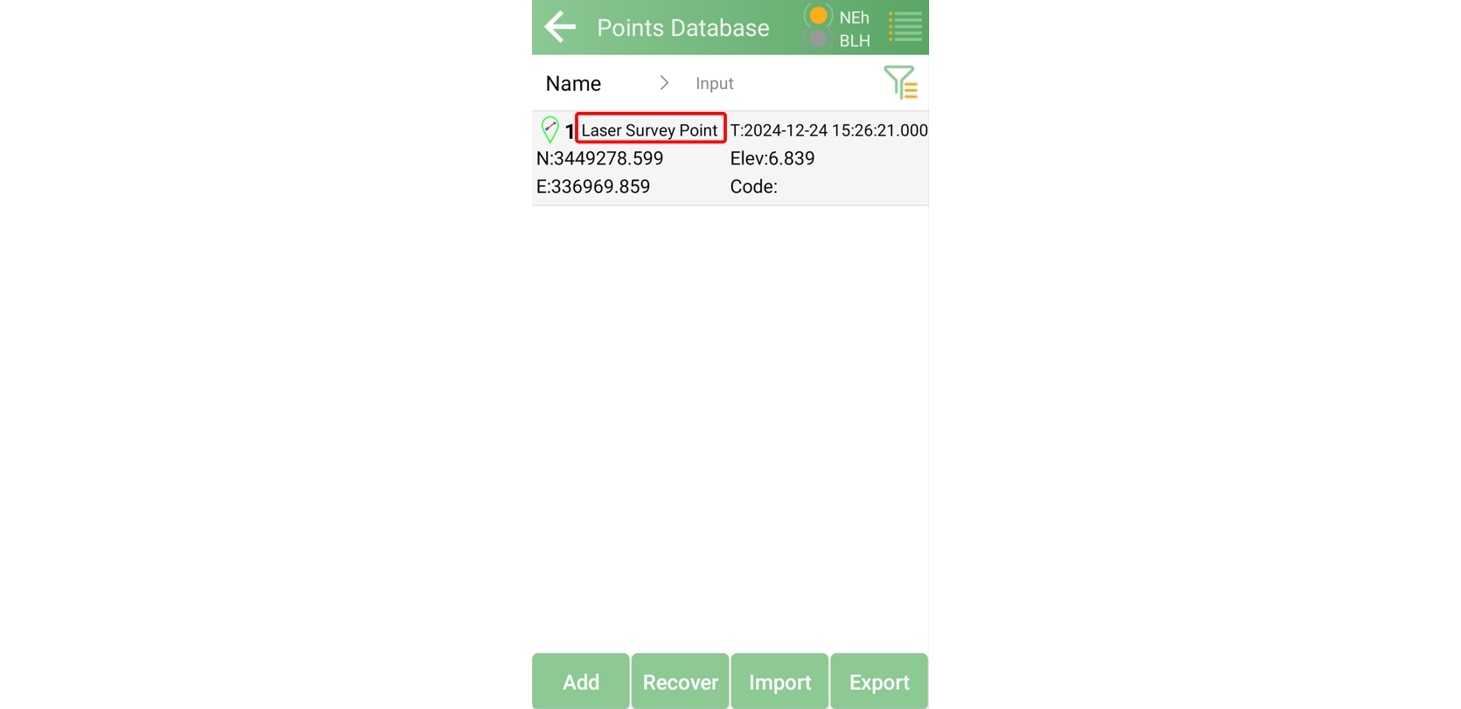Screen dimensions: 1461x709
Task: Click the NEh label text
Action: pyautogui.click(x=854, y=17)
